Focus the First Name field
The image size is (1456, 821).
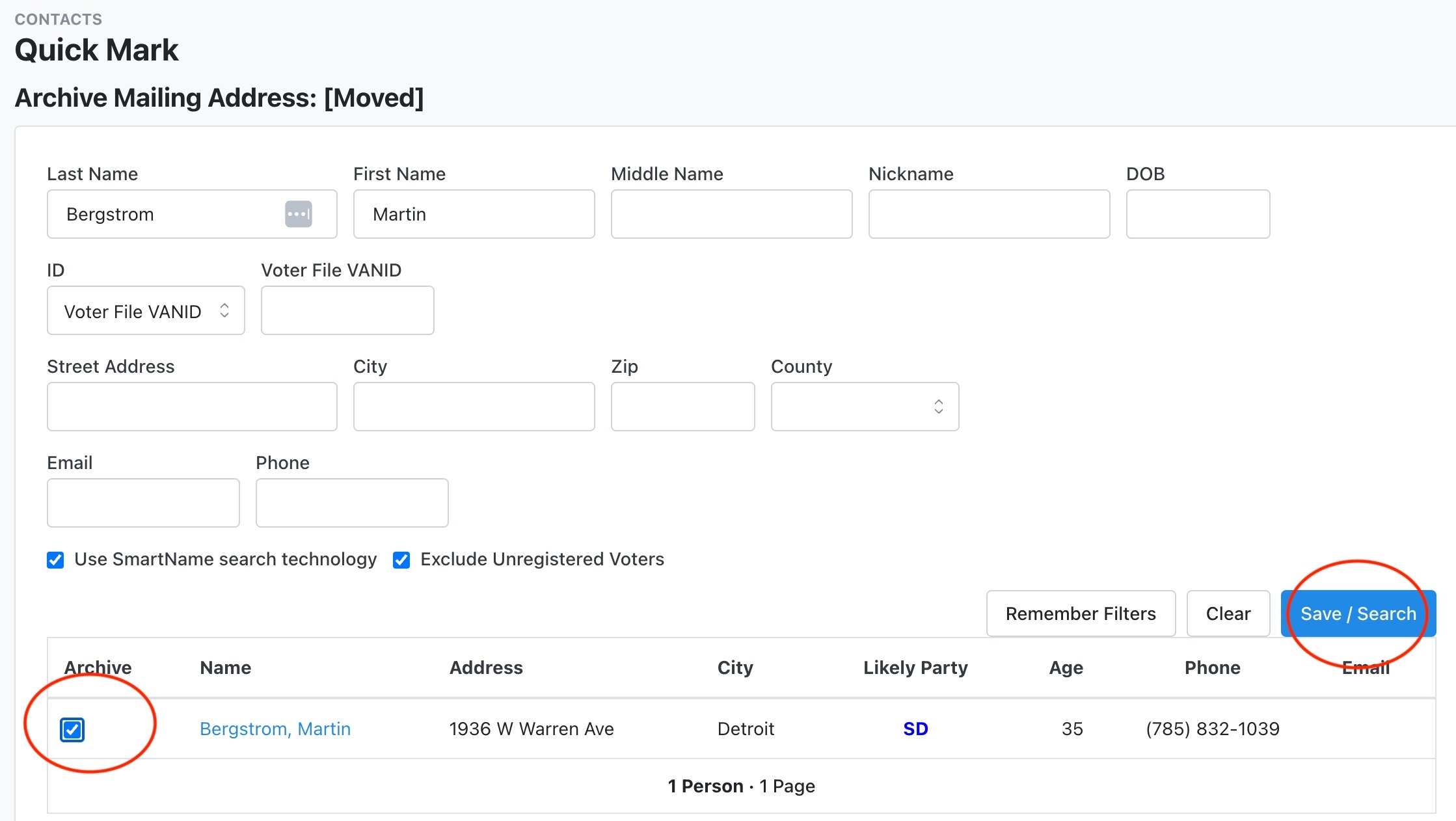[474, 214]
